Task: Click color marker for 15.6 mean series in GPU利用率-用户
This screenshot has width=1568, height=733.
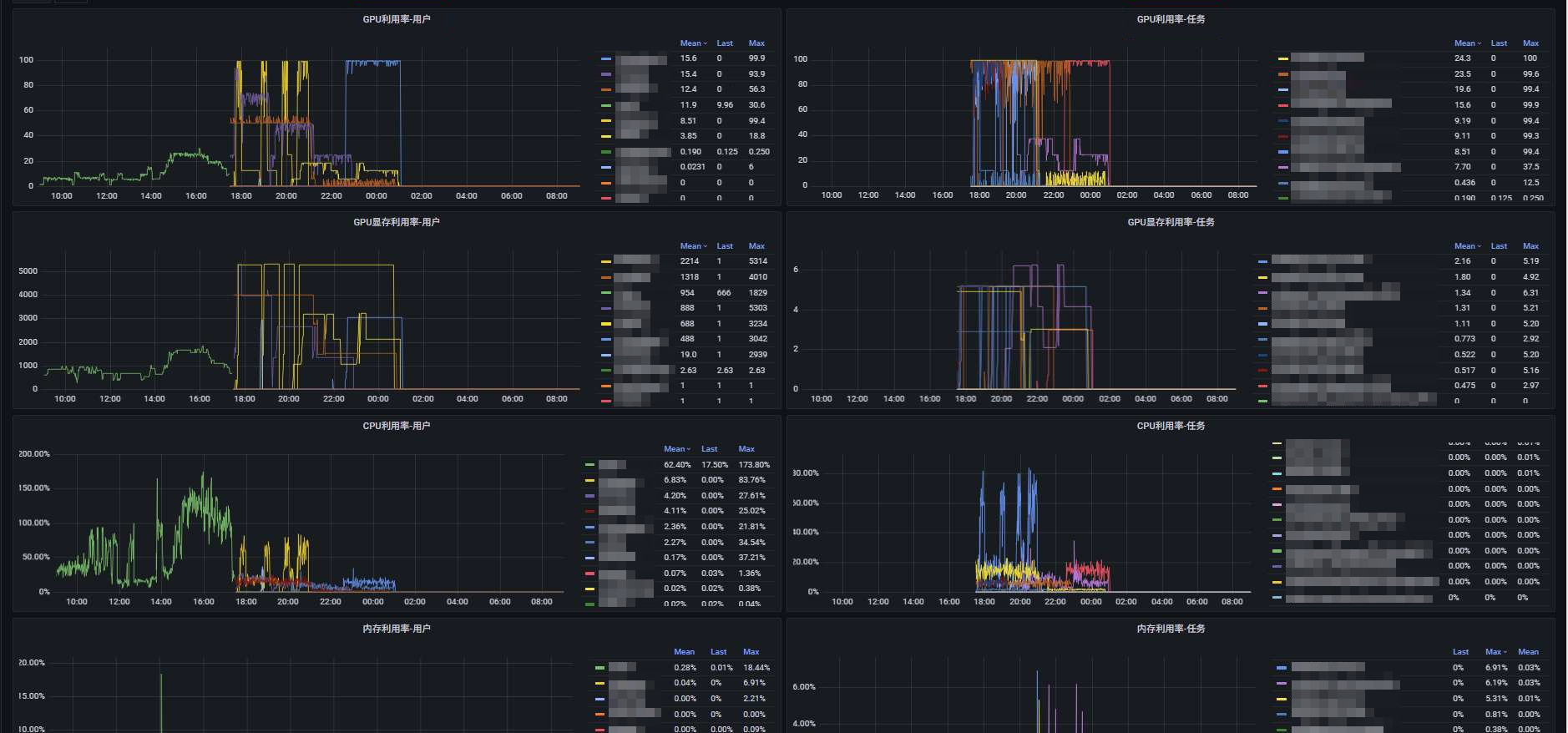Action: (606, 59)
